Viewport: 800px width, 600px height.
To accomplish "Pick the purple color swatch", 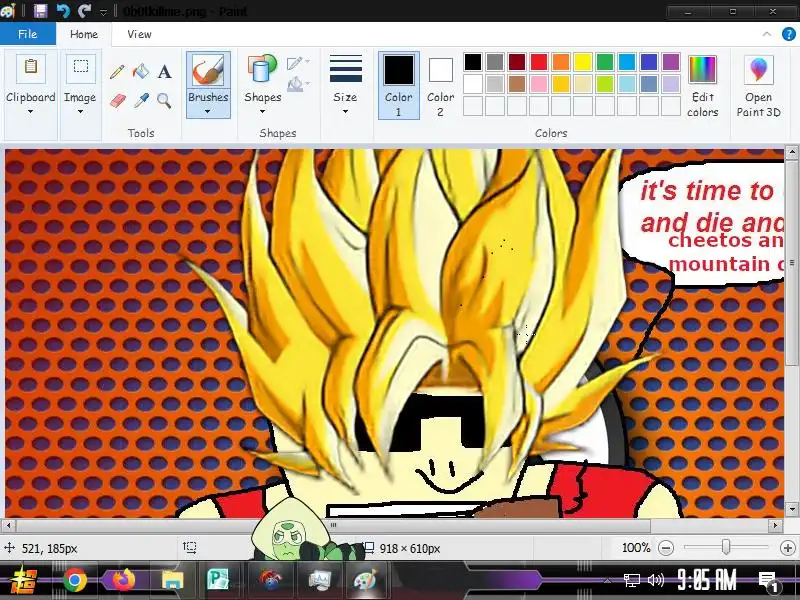I will [670, 62].
